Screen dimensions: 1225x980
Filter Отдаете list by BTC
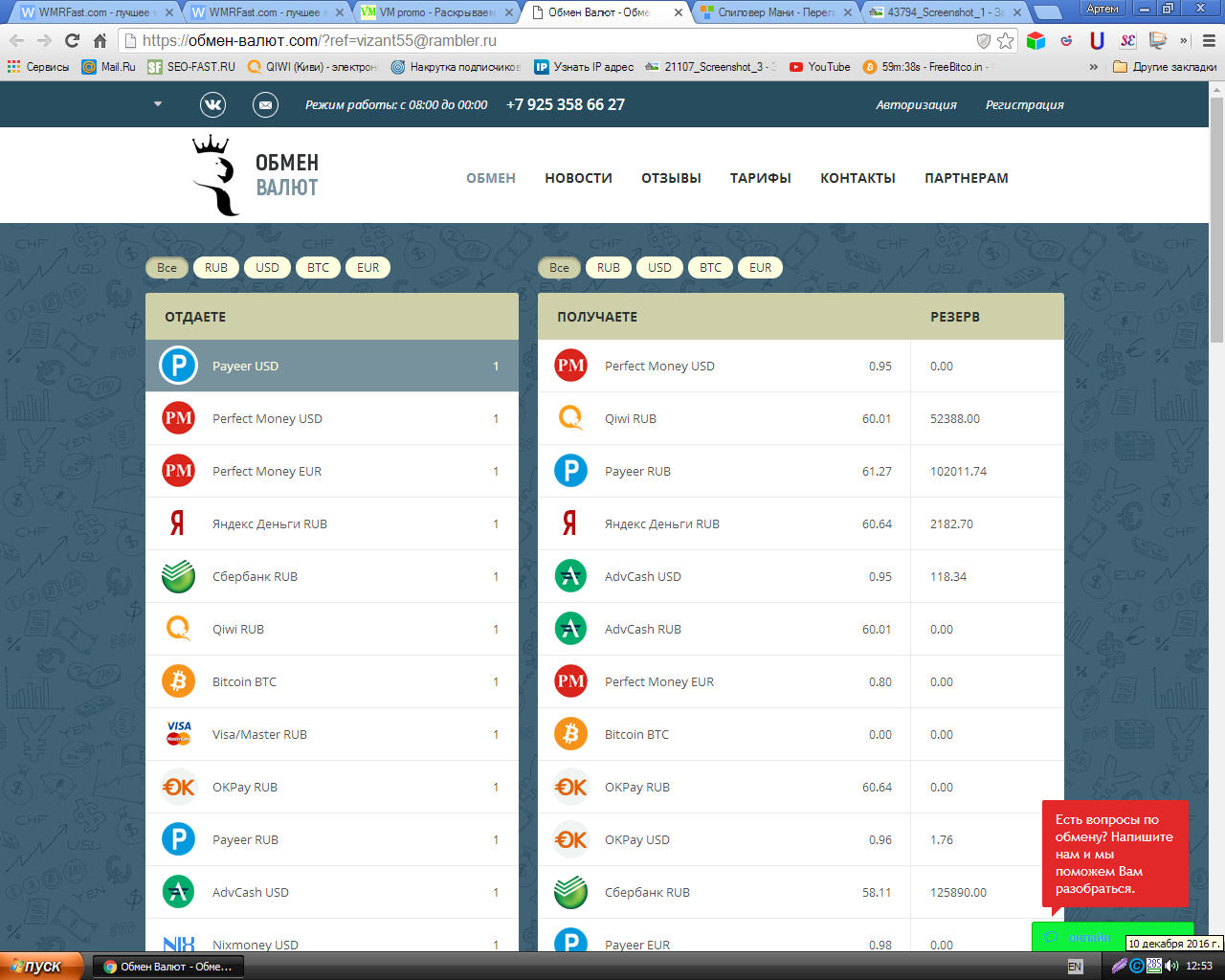(318, 268)
